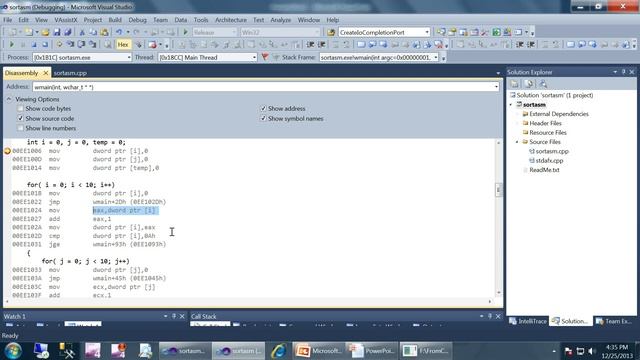Open the Breakpoints window icon

tap(152, 44)
